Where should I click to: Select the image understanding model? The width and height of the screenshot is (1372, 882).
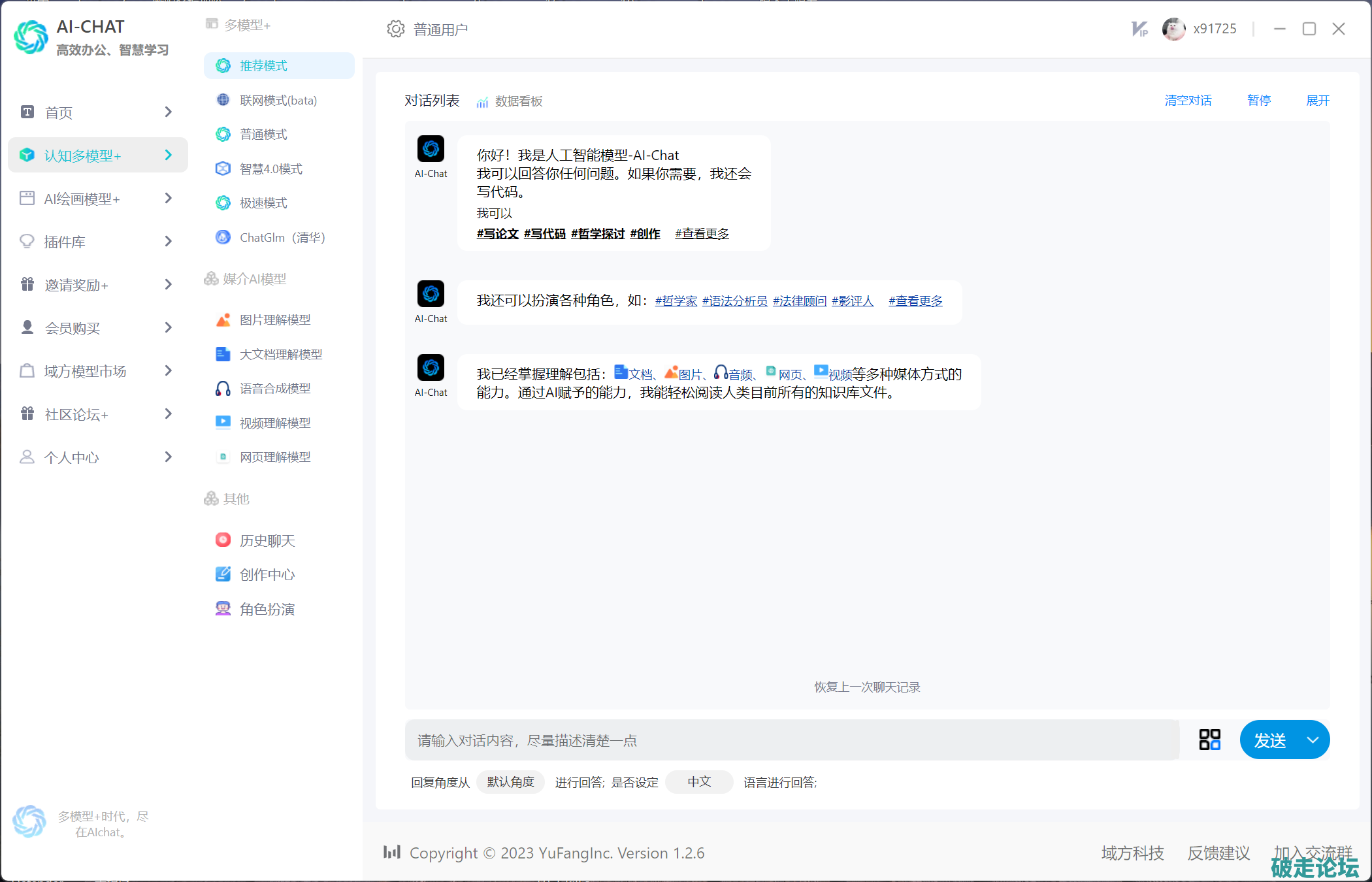(x=274, y=319)
